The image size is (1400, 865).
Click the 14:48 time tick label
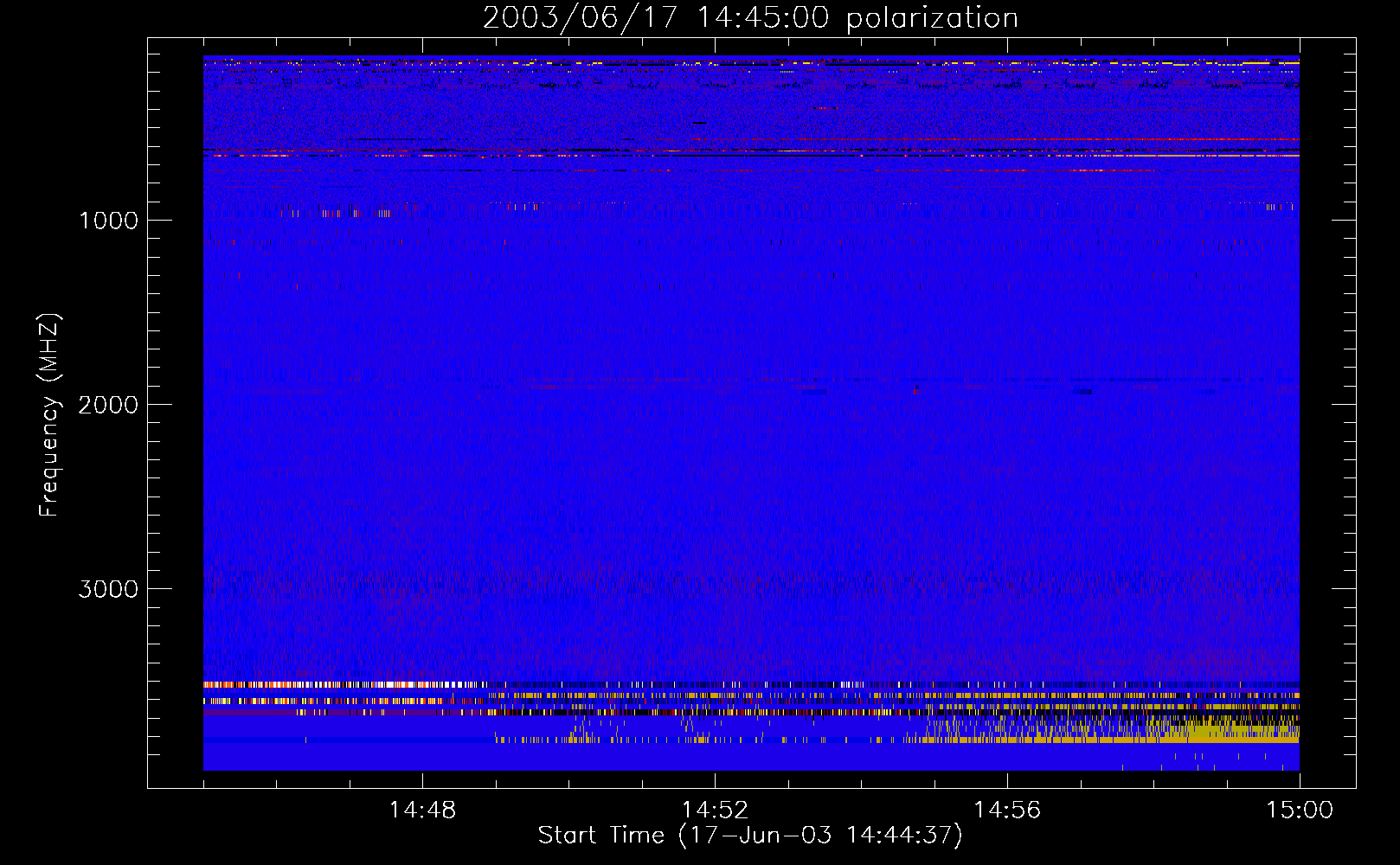click(x=422, y=811)
